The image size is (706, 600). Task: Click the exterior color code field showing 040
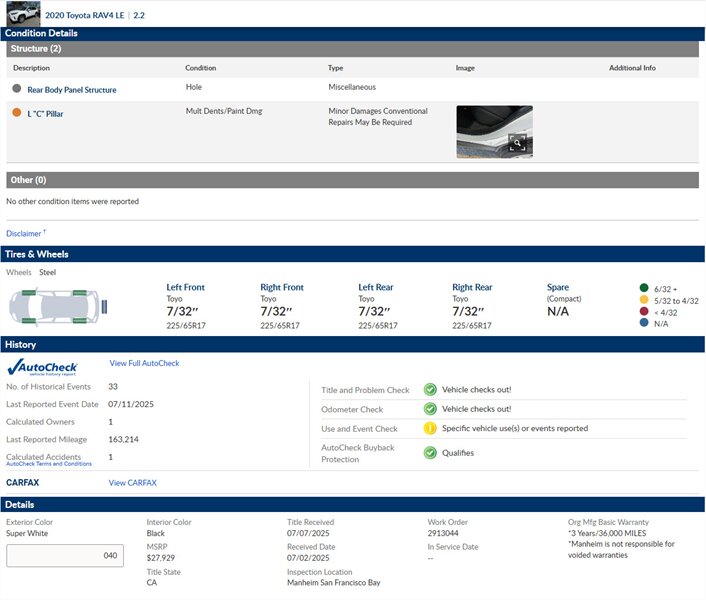coord(65,555)
